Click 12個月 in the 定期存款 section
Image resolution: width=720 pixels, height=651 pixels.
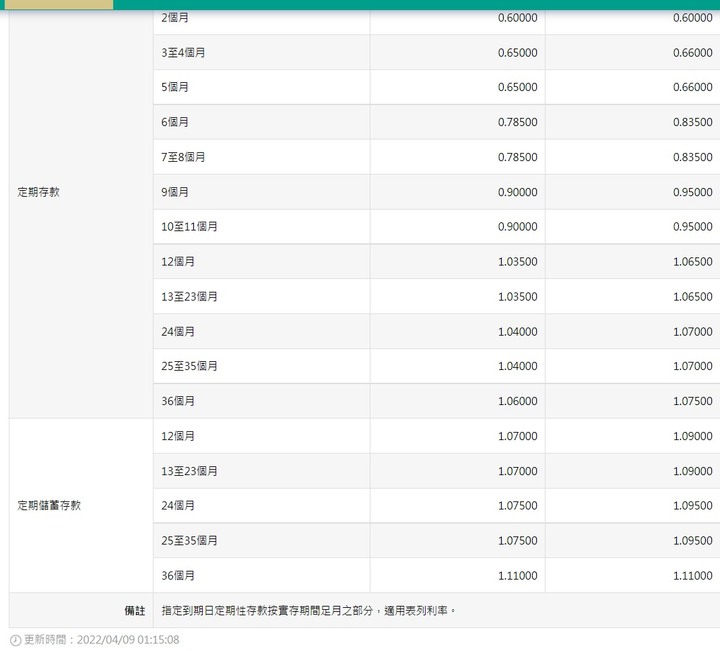click(x=178, y=262)
